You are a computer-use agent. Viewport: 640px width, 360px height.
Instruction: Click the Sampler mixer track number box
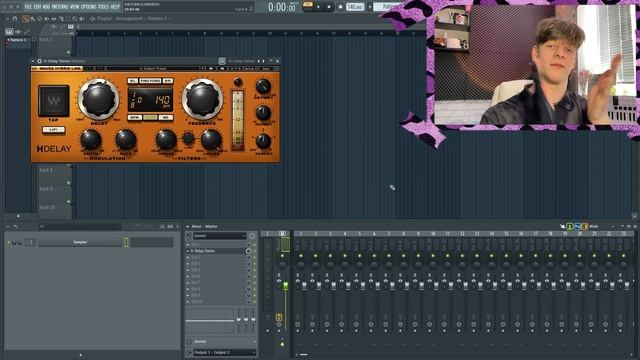(x=30, y=242)
